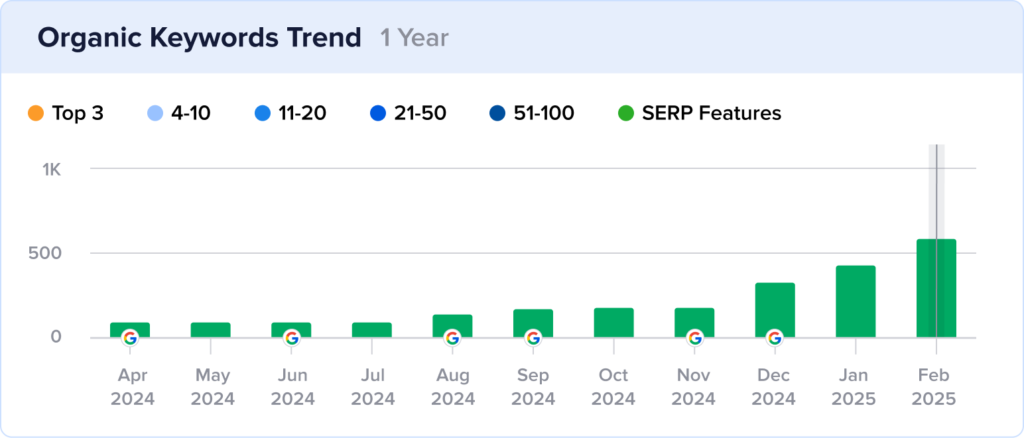
Task: Toggle the Top 3 legend series
Action: (x=65, y=114)
